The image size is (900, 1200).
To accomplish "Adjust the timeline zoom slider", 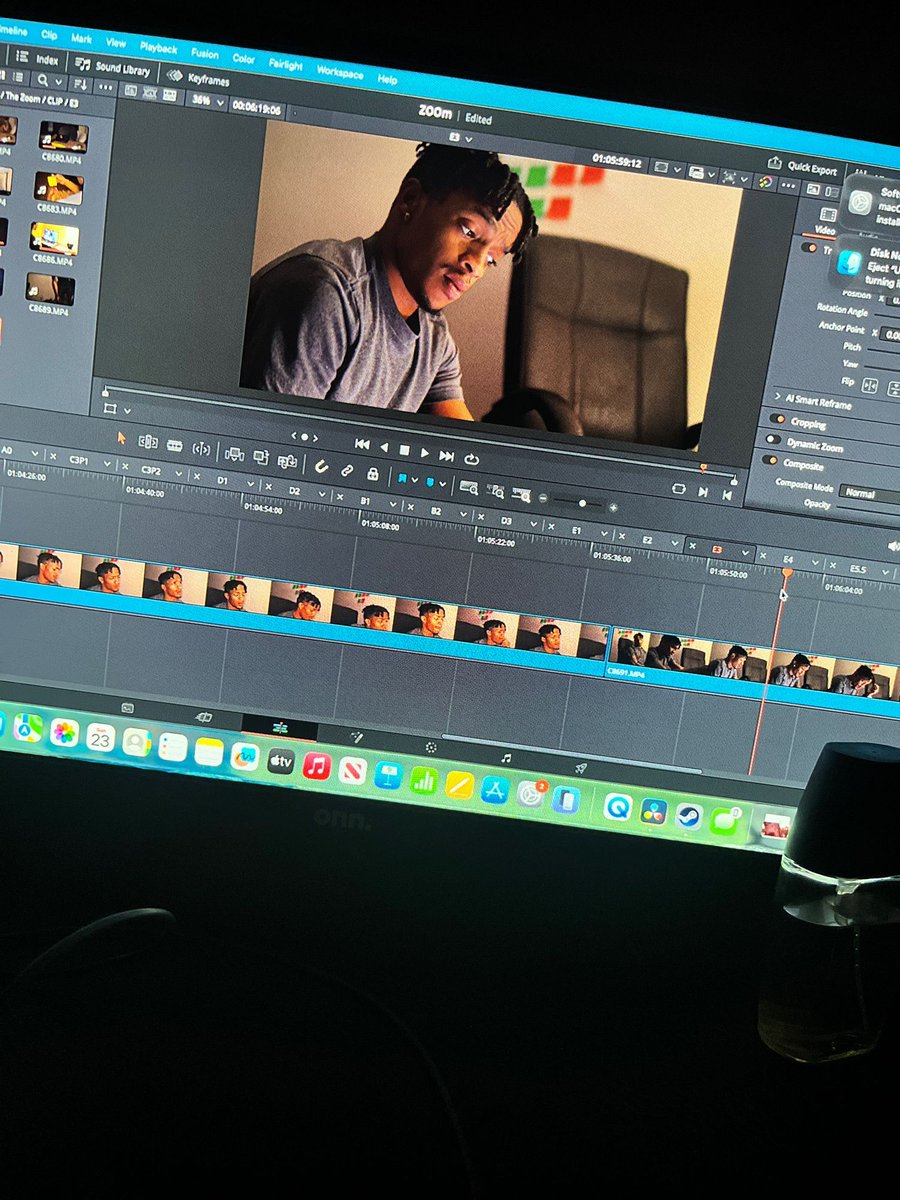I will (580, 503).
